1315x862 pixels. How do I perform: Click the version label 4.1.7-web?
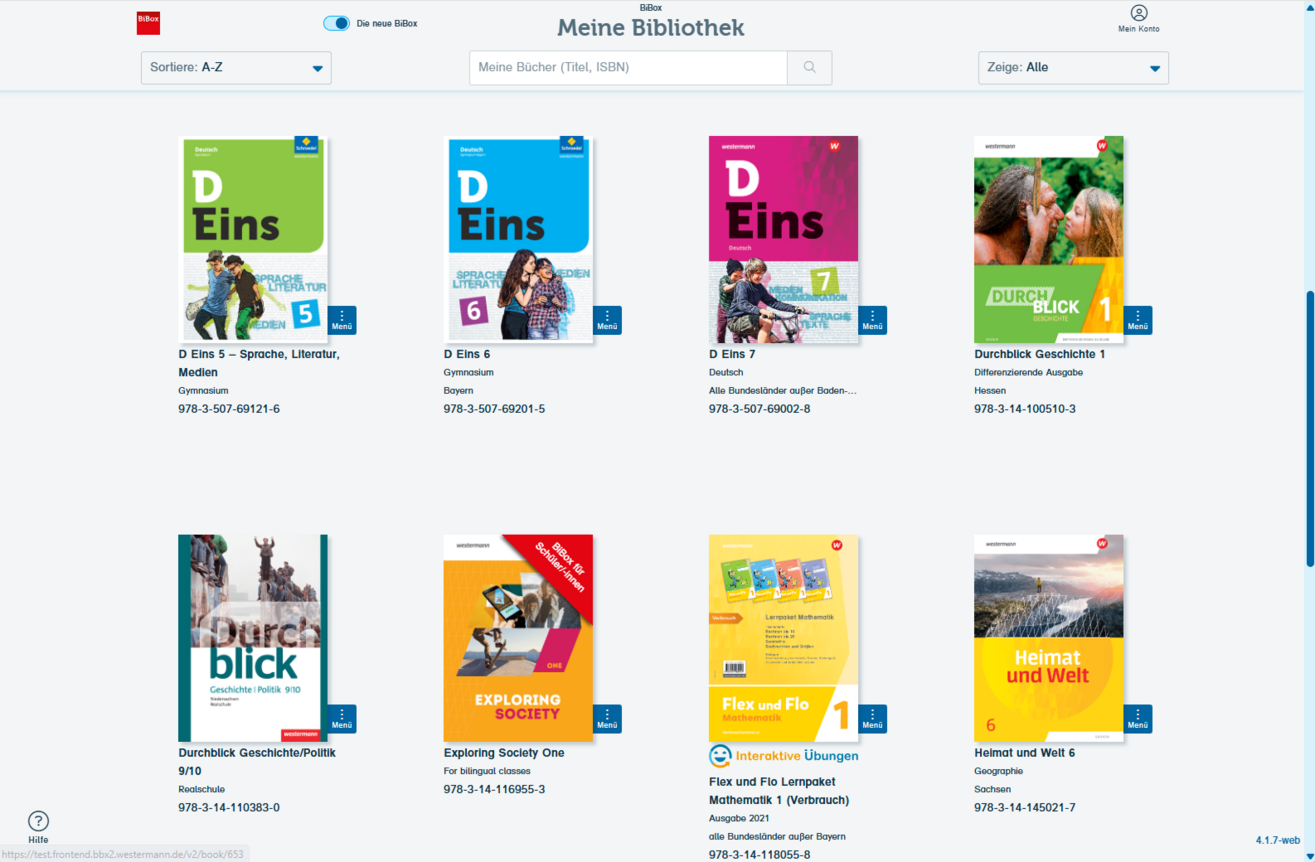pyautogui.click(x=1278, y=841)
